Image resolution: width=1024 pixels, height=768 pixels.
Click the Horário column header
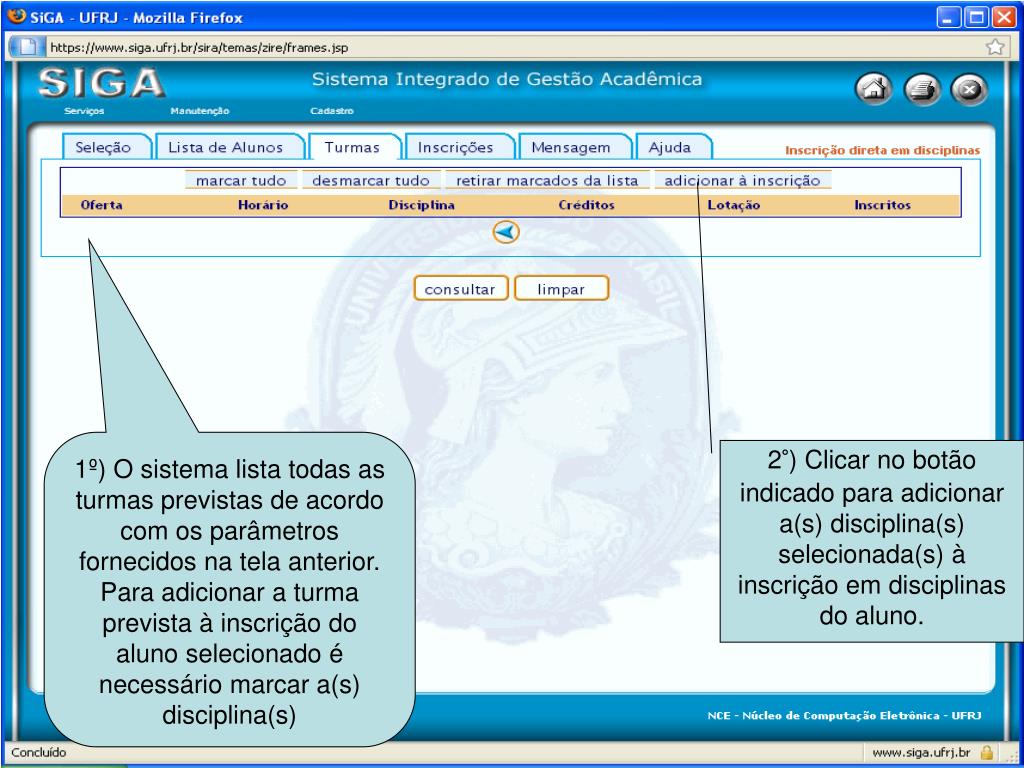click(263, 205)
